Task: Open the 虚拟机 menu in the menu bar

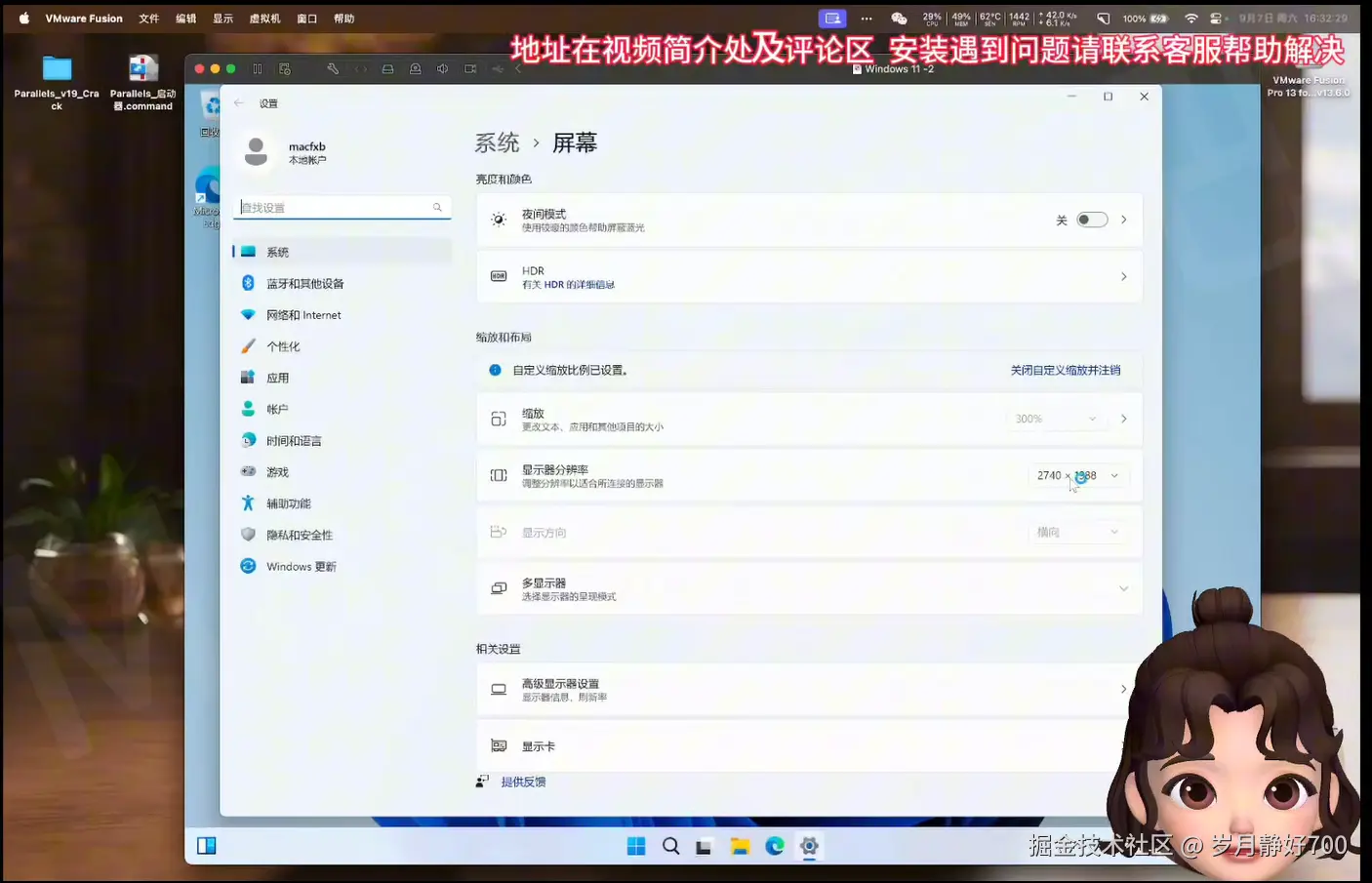Action: (263, 18)
